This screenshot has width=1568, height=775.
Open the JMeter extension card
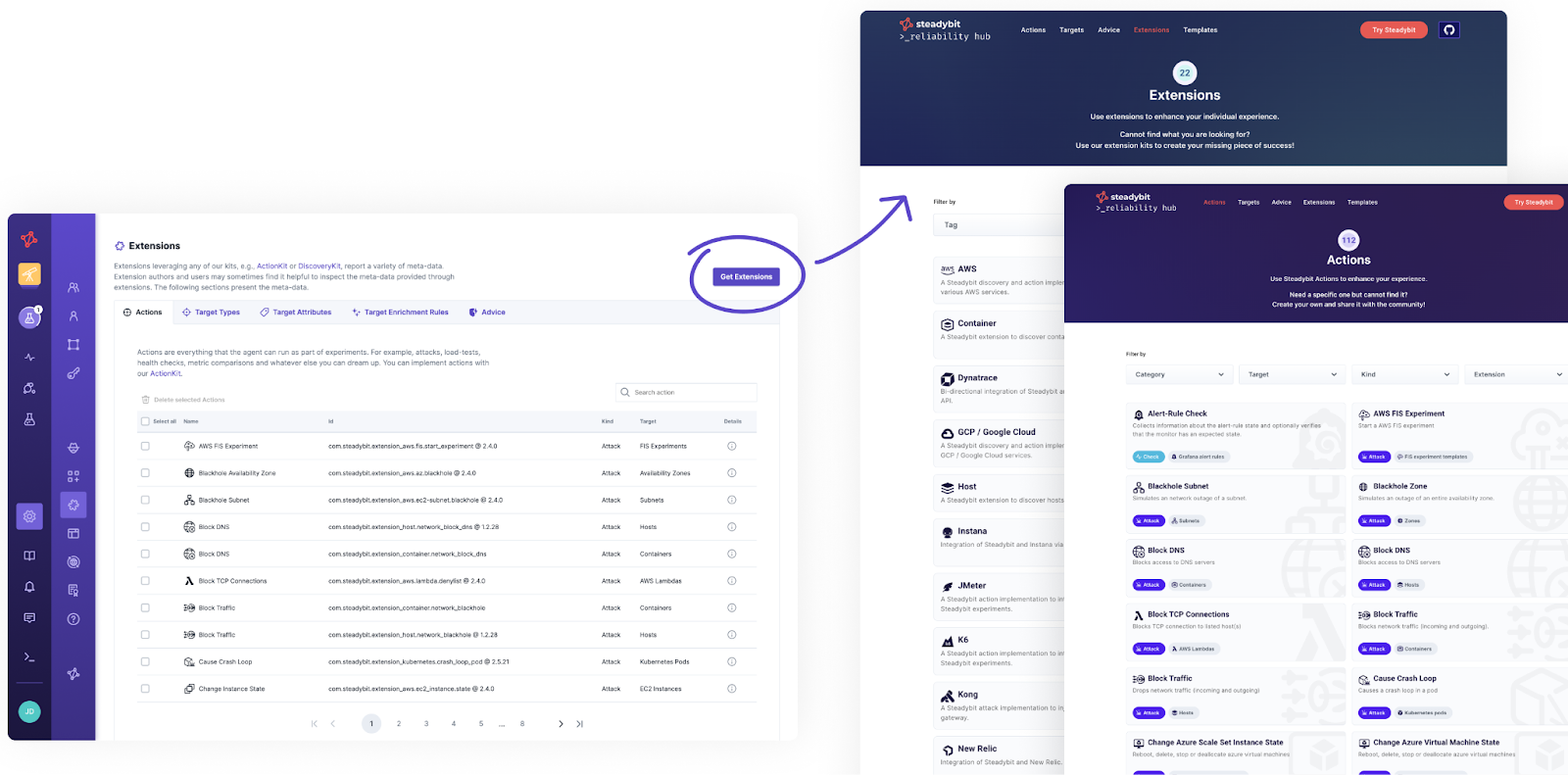pos(1001,597)
